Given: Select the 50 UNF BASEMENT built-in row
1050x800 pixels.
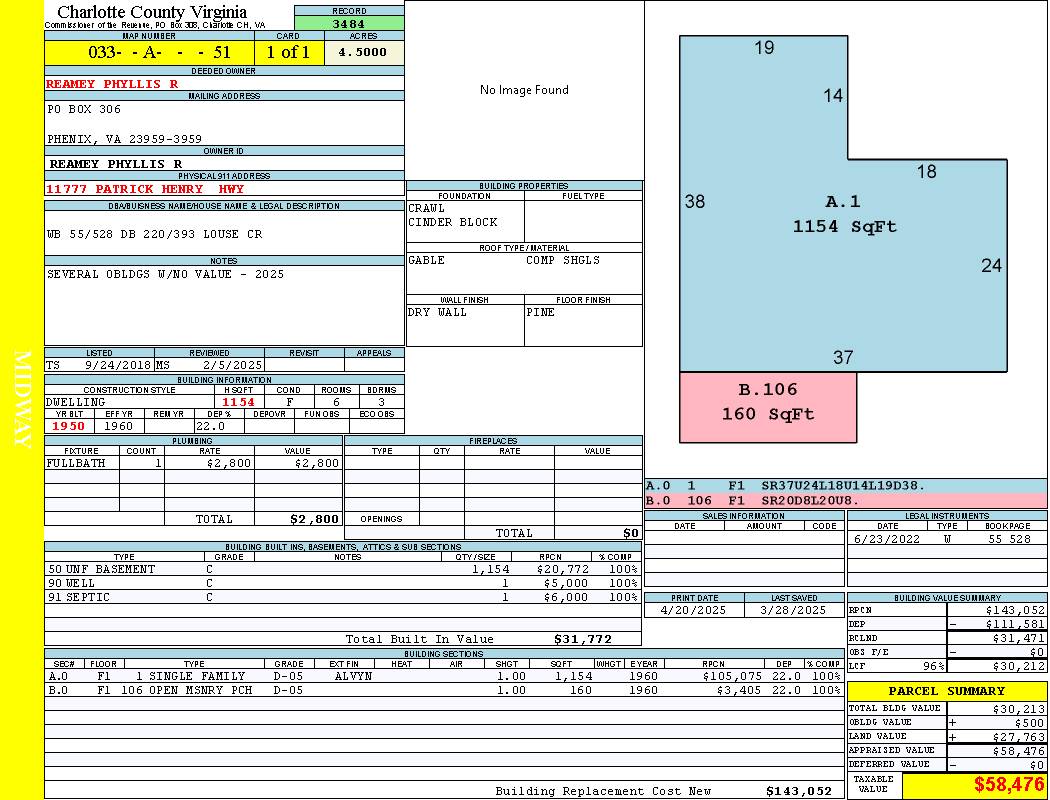Looking at the screenshot, I should pos(343,569).
